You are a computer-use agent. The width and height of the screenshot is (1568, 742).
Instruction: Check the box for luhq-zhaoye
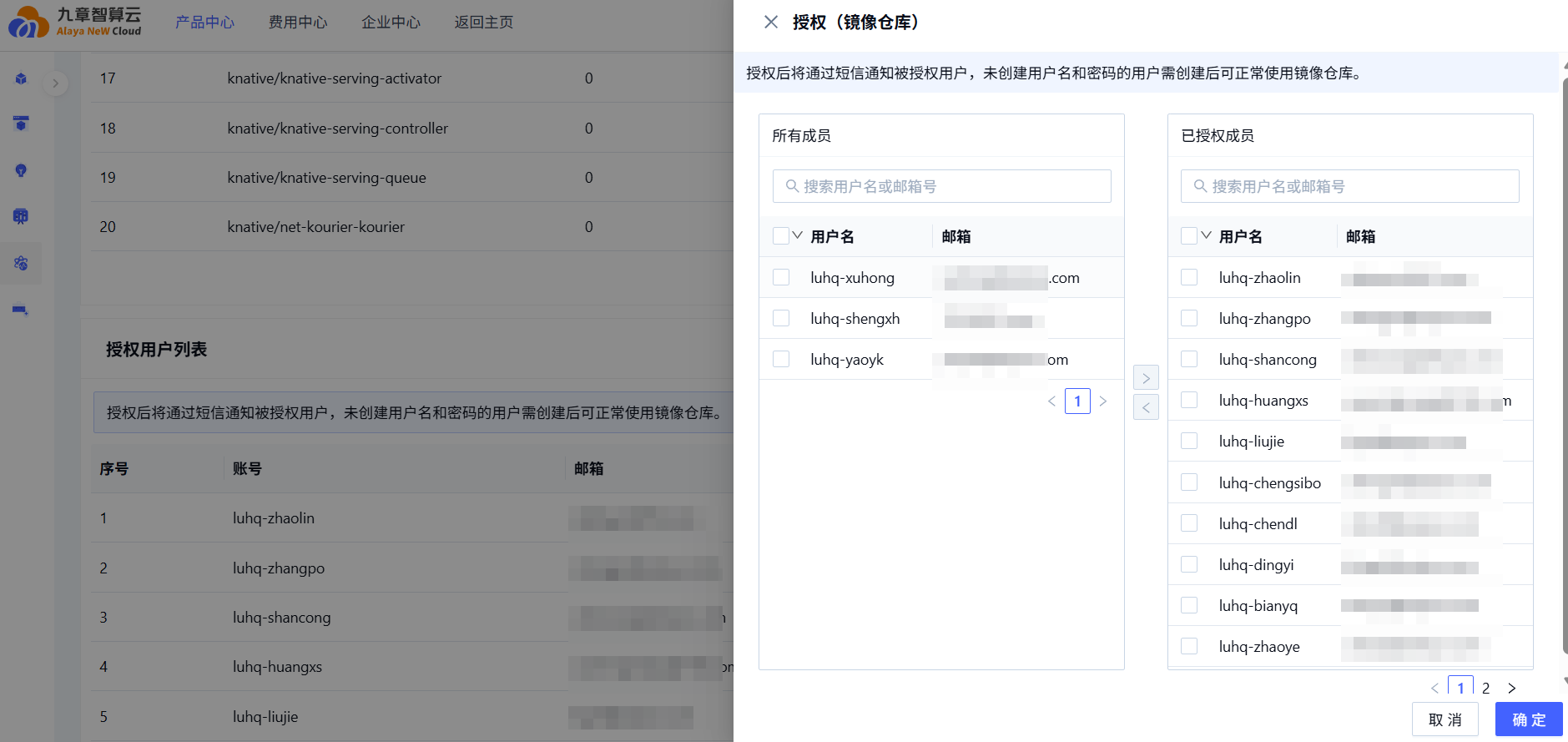point(1189,646)
